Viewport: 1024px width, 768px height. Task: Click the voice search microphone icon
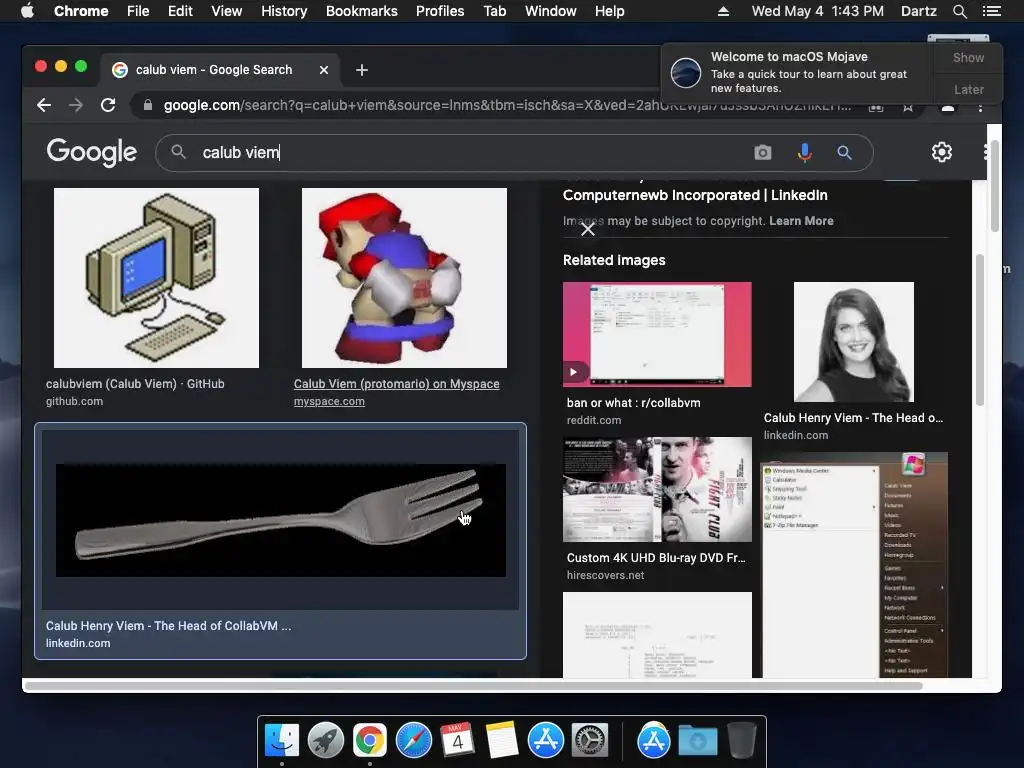coord(805,153)
